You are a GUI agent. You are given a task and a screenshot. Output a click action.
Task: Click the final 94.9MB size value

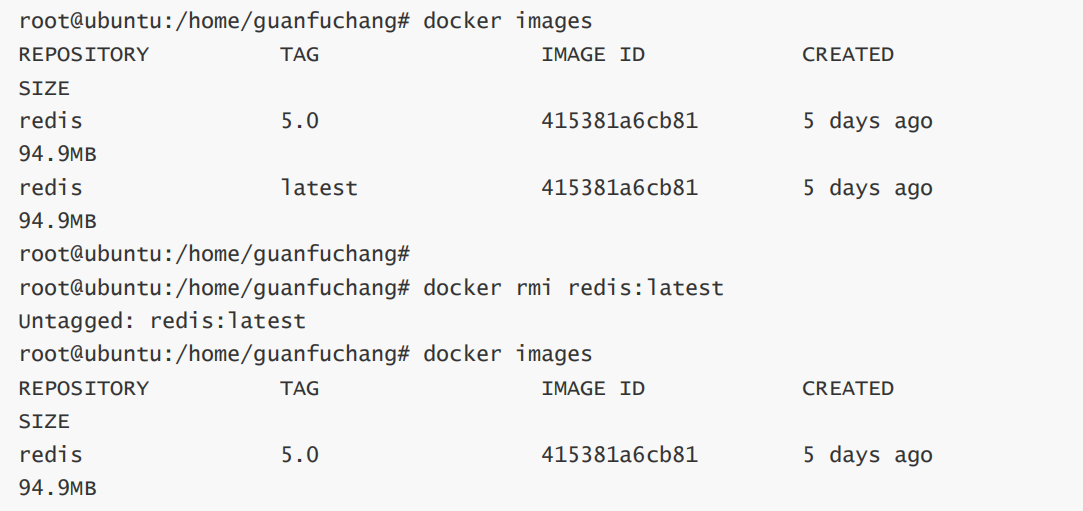pos(57,489)
